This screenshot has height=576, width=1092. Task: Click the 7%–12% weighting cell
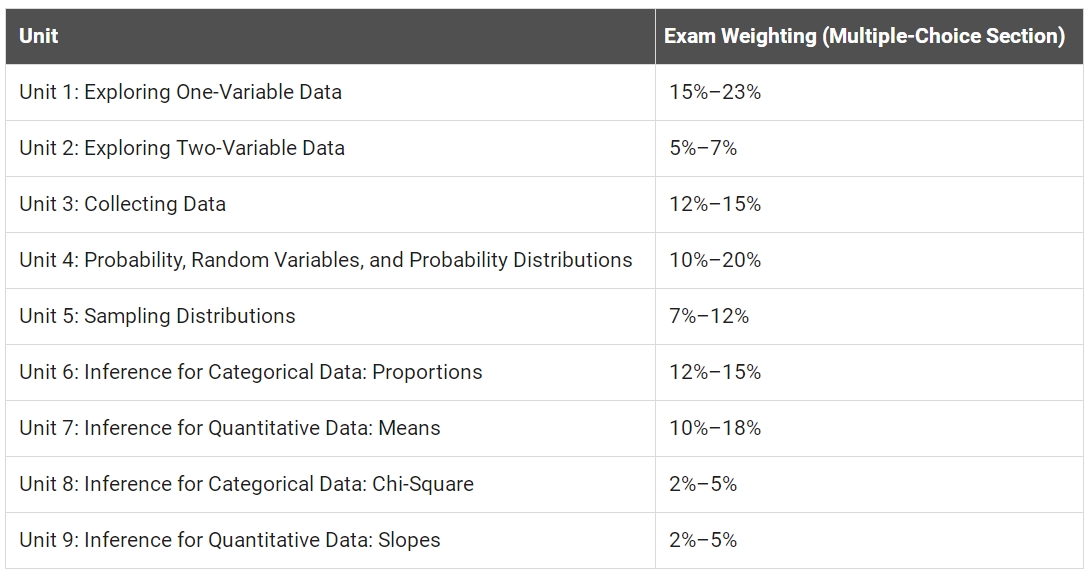coord(869,316)
